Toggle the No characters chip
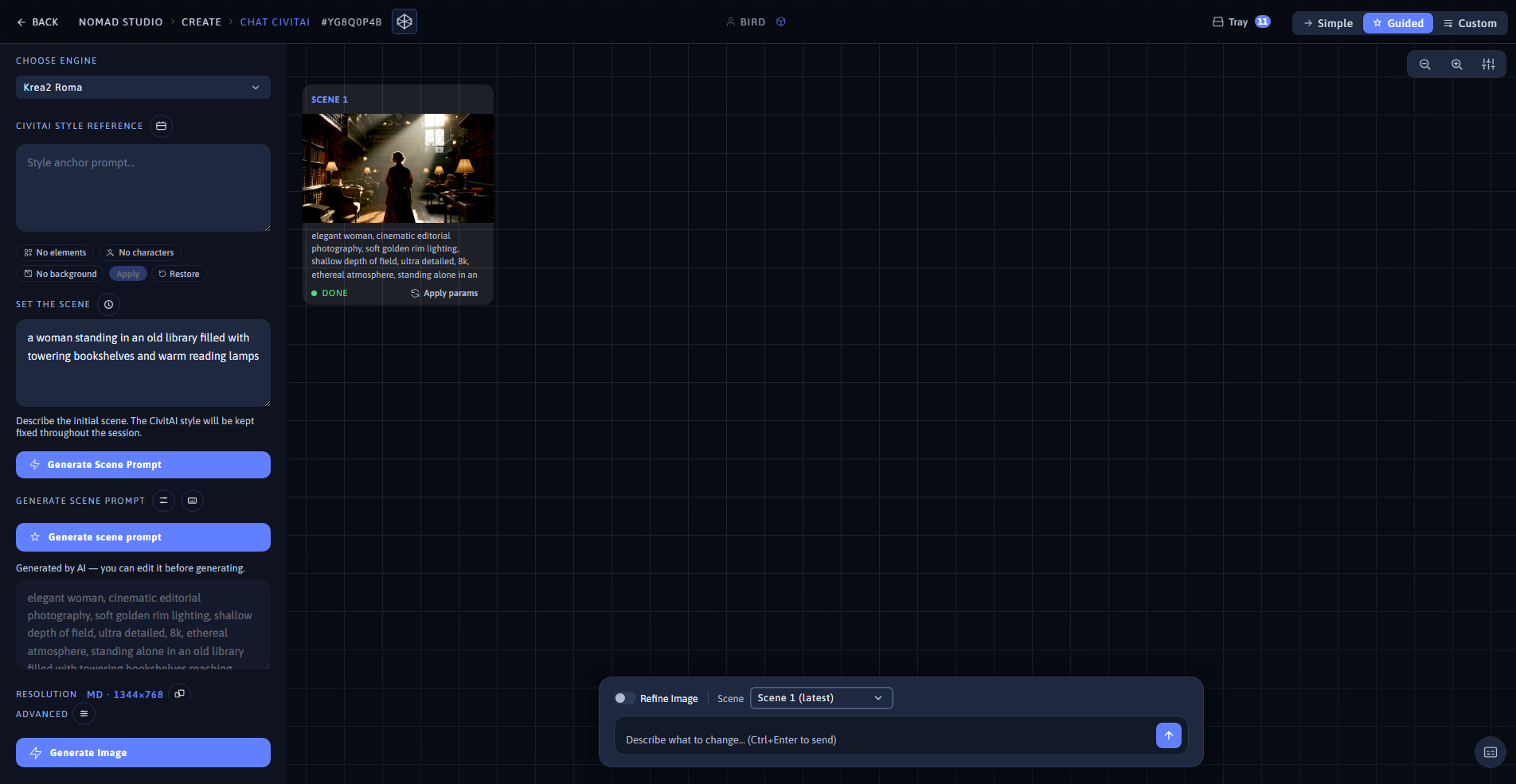This screenshot has width=1516, height=784. coord(140,252)
